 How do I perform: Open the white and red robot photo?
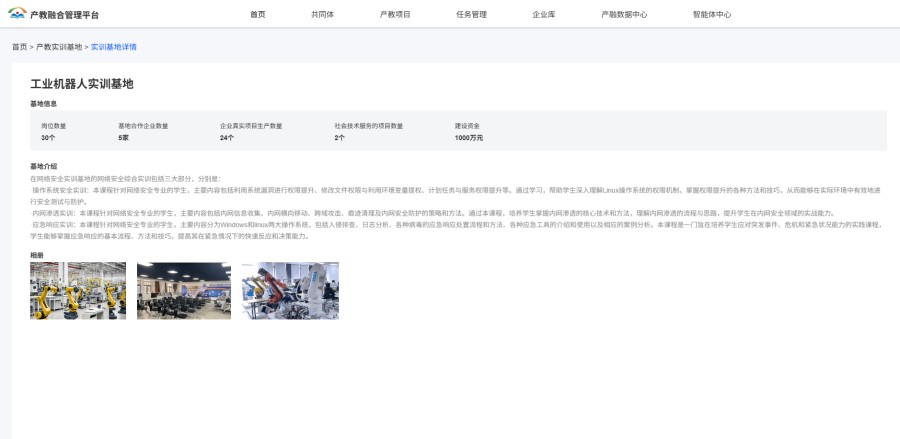(290, 290)
